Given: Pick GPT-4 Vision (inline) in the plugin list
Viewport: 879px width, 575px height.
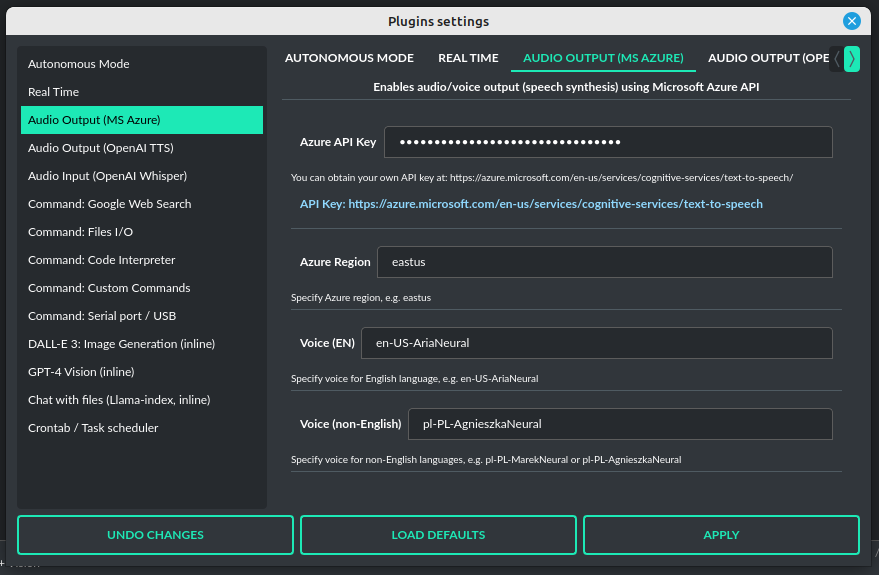Looking at the screenshot, I should 81,372.
